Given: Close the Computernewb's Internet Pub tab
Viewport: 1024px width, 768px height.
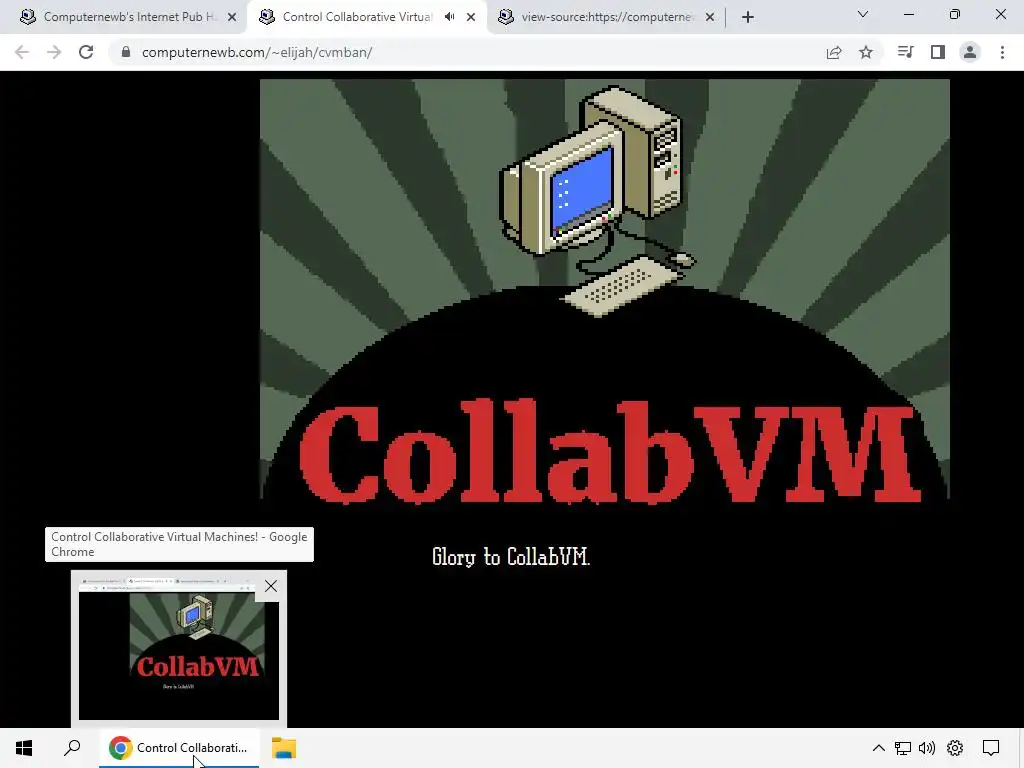Looking at the screenshot, I should pyautogui.click(x=232, y=17).
